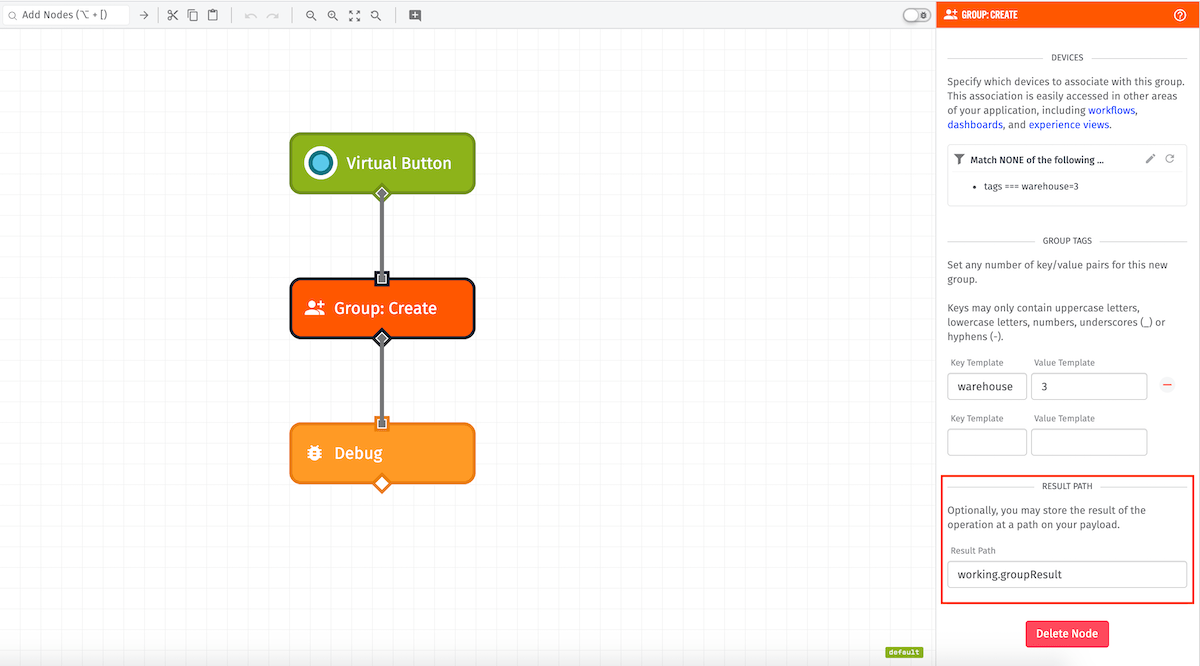This screenshot has height=666, width=1200.
Task: Click the RESULT PATH section heading
Action: click(1067, 486)
